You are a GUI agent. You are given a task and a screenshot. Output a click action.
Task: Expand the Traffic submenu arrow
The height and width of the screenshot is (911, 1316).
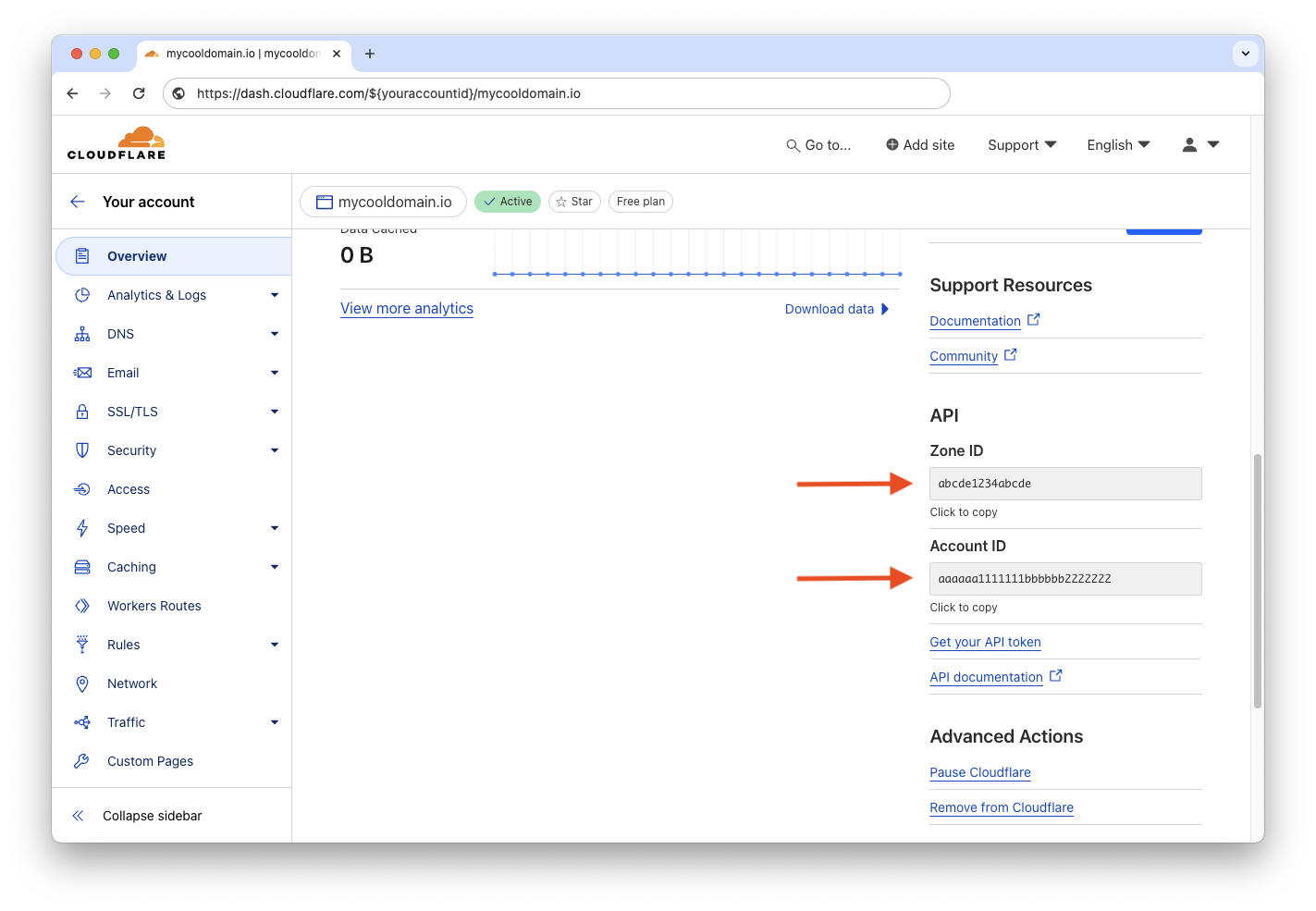[275, 722]
